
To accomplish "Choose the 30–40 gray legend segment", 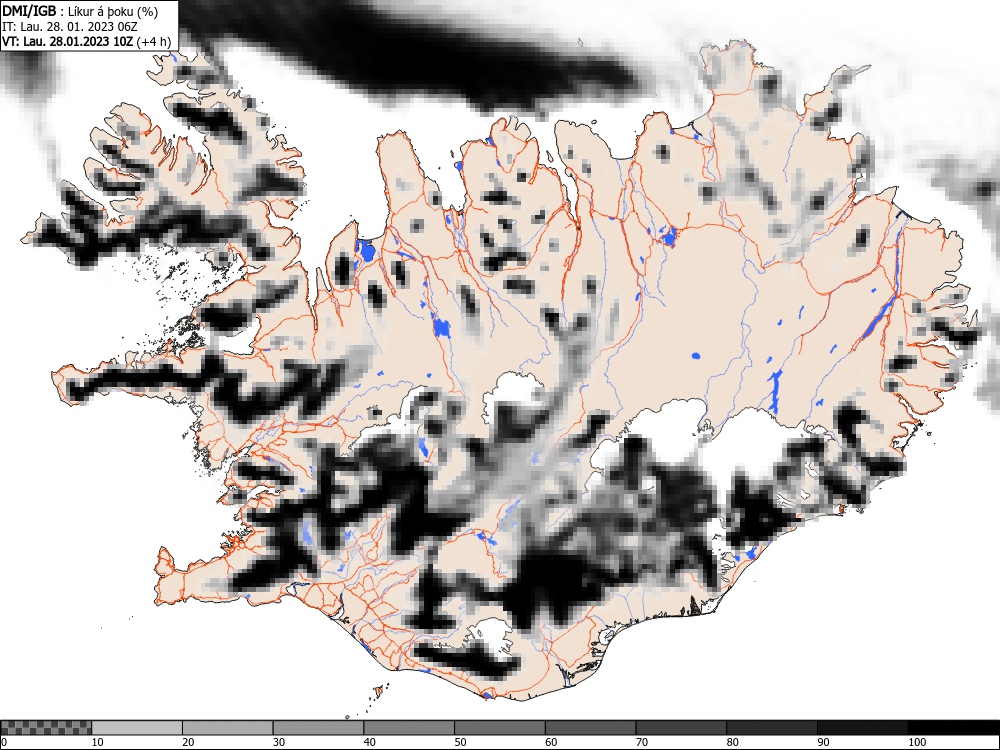I will [318, 728].
